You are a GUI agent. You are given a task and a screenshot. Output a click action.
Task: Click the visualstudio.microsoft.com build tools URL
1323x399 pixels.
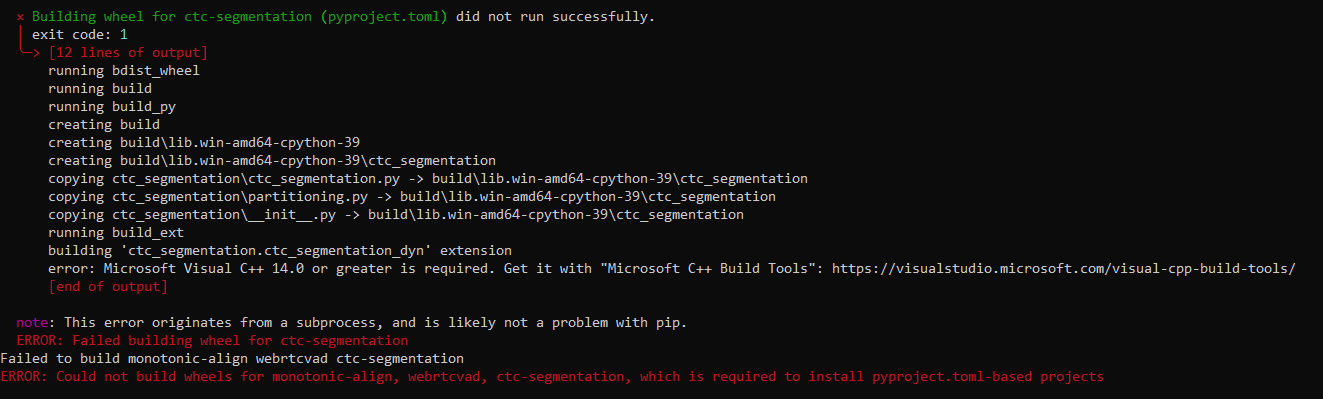(x=1064, y=269)
